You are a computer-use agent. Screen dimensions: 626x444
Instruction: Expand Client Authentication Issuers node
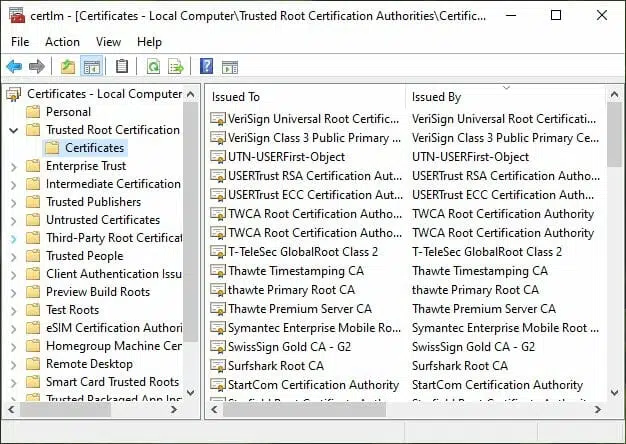coord(14,274)
